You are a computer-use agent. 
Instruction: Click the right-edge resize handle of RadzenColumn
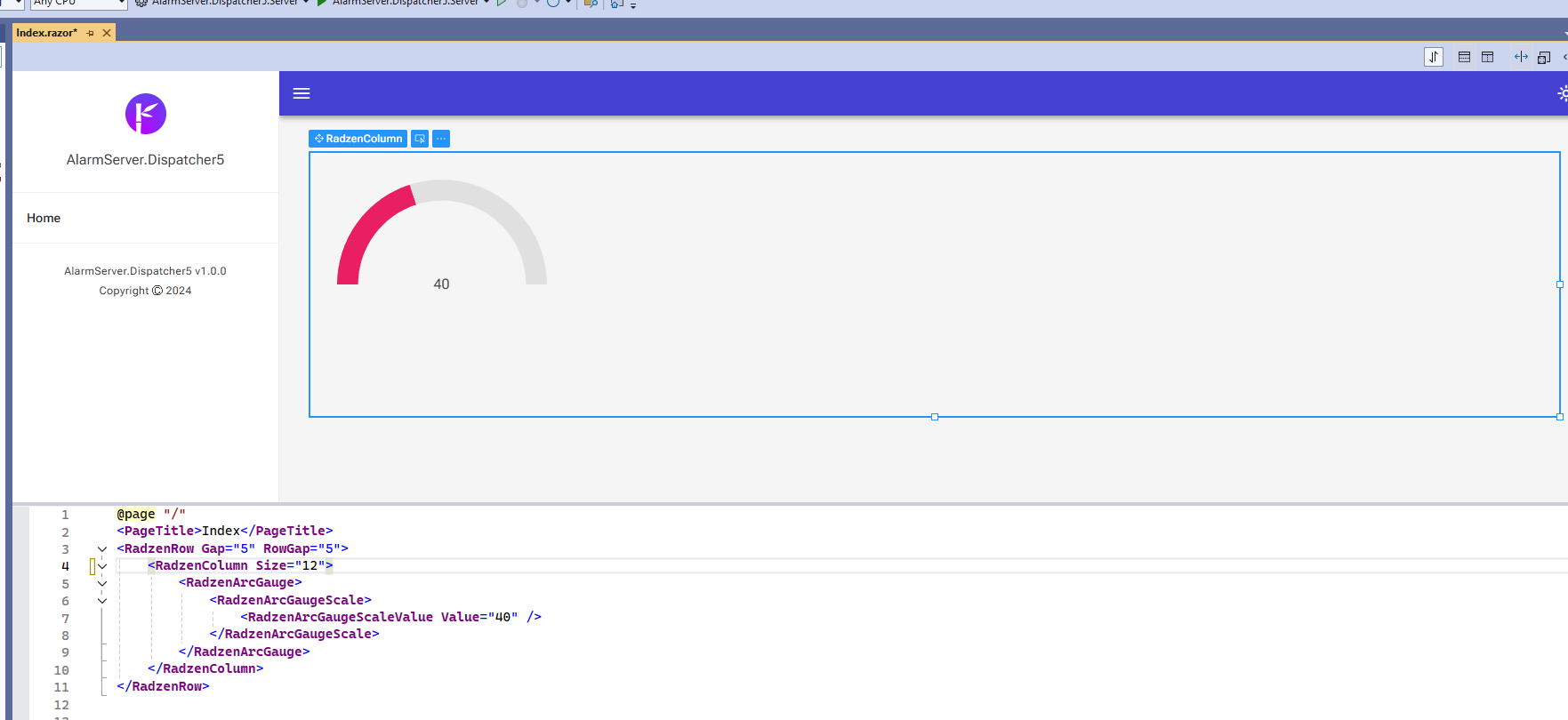[1560, 284]
